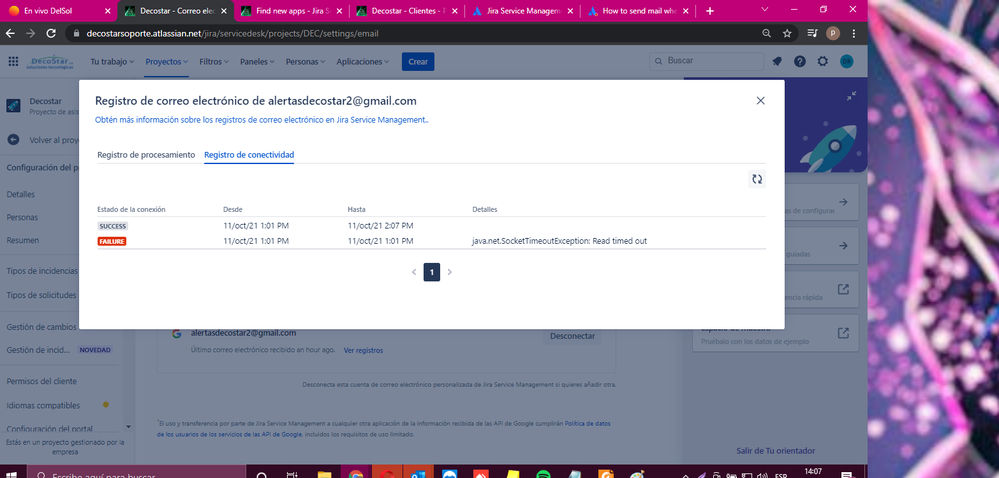
Task: Close the 'Find new apps' tab
Action: click(339, 11)
